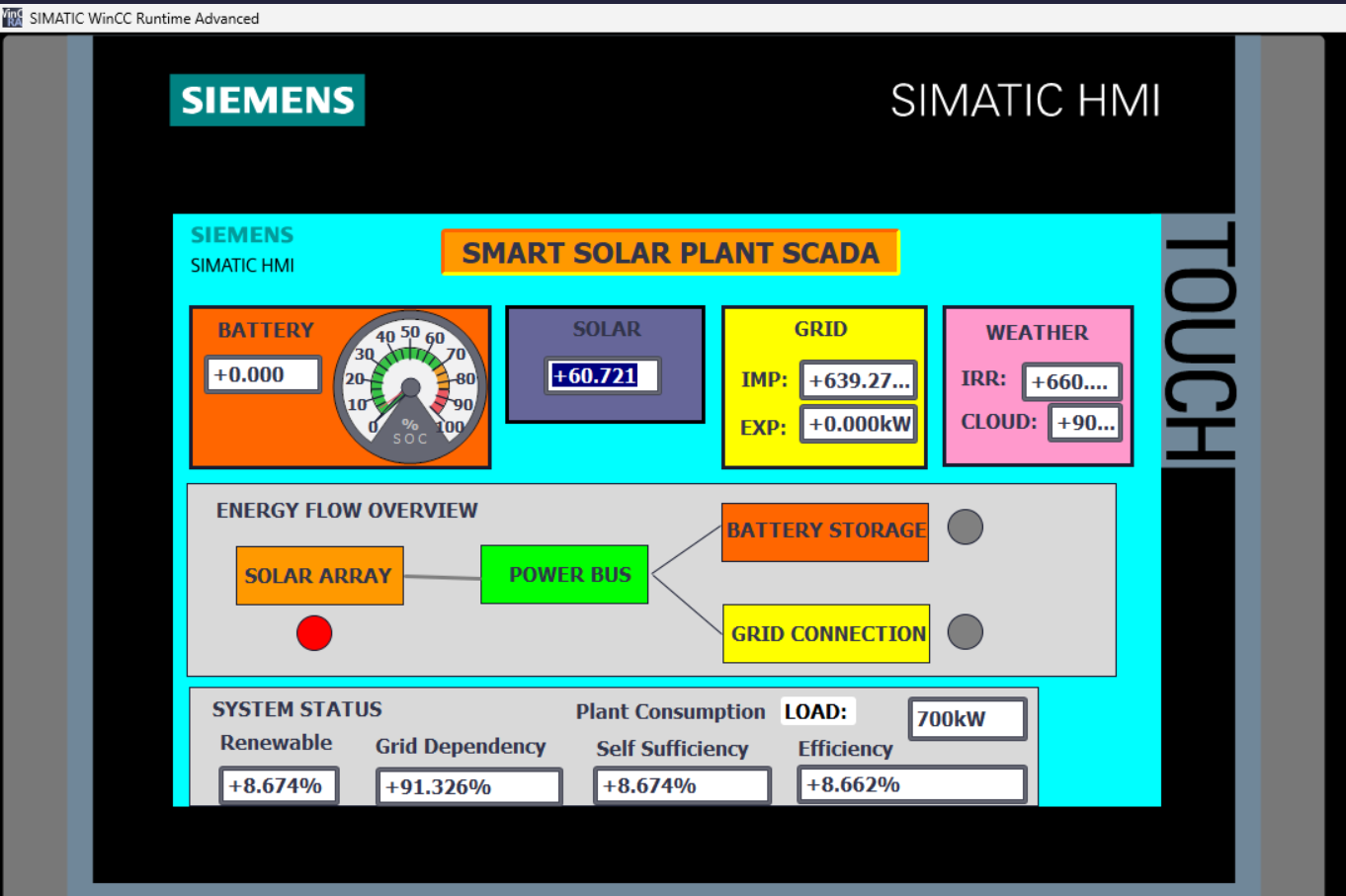Click the Grid Dependency field +91.326%

469,786
